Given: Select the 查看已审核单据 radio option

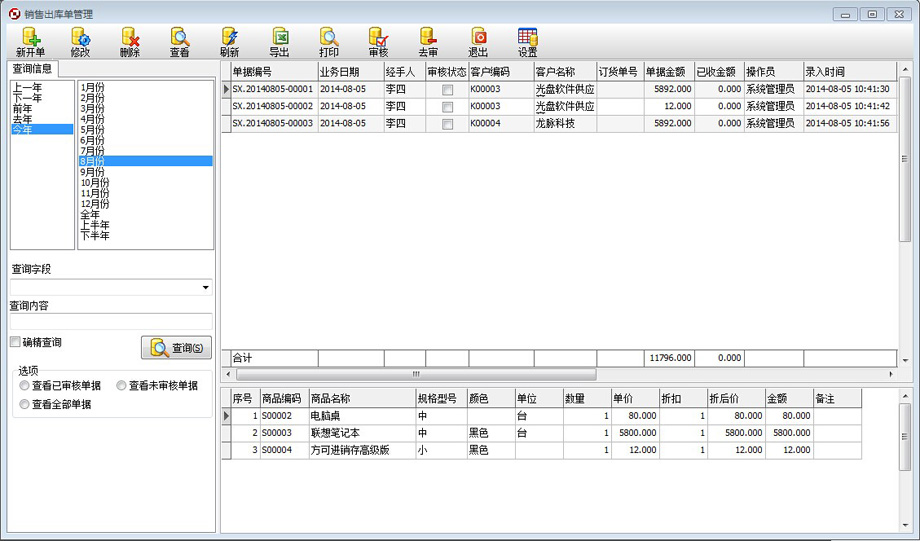Looking at the screenshot, I should 25,385.
